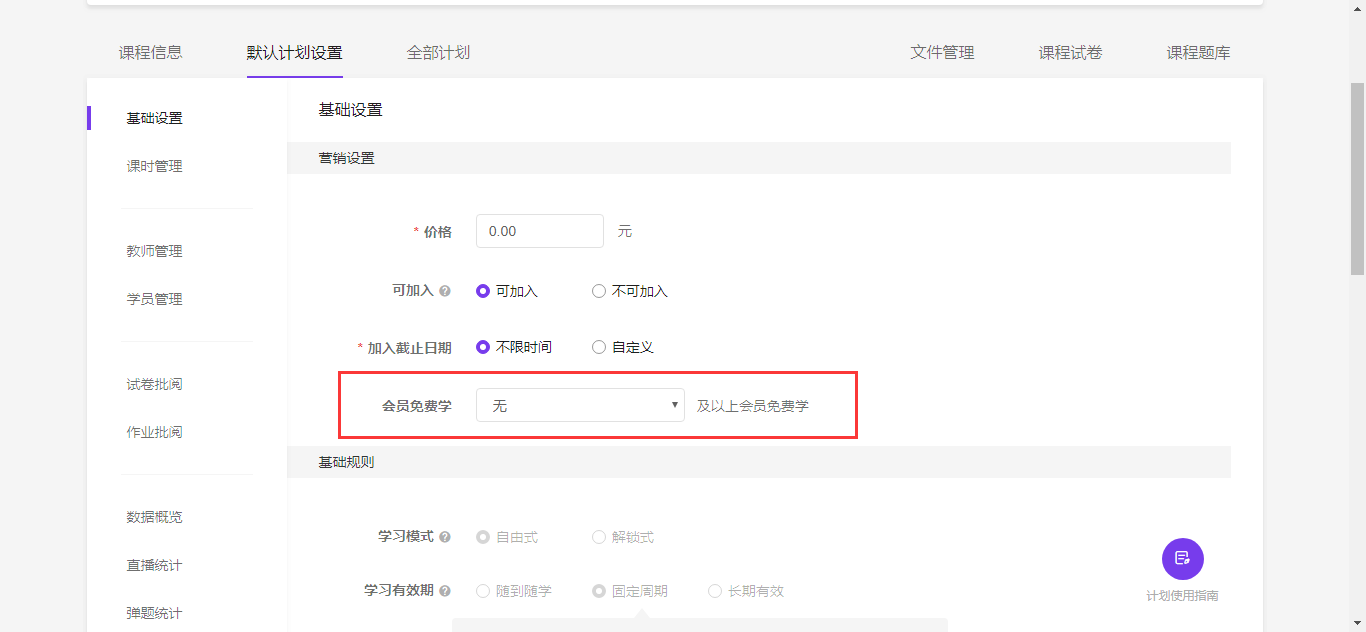Open the 课程试卷 tab

click(1070, 53)
